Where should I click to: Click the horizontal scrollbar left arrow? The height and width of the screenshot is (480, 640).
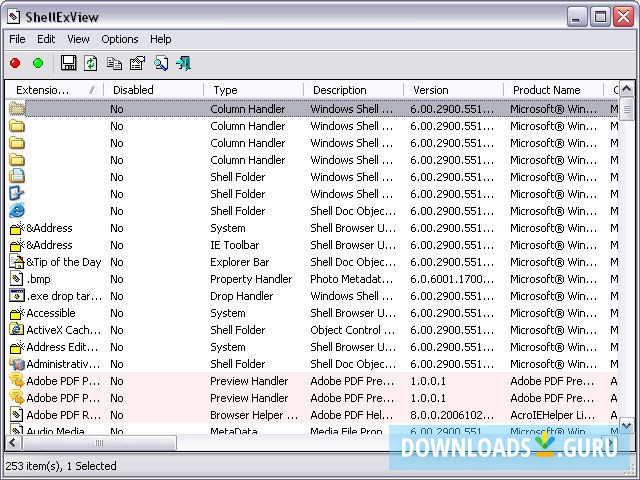13,442
